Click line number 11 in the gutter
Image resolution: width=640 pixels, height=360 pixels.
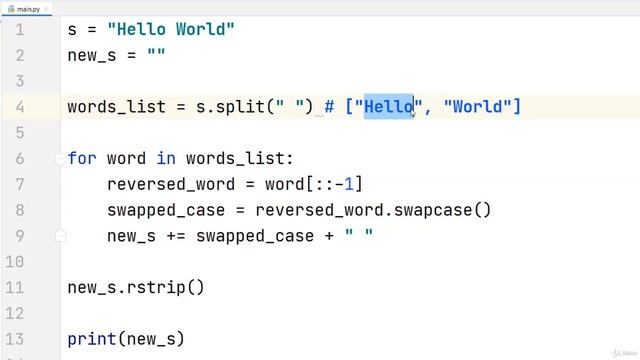point(15,288)
